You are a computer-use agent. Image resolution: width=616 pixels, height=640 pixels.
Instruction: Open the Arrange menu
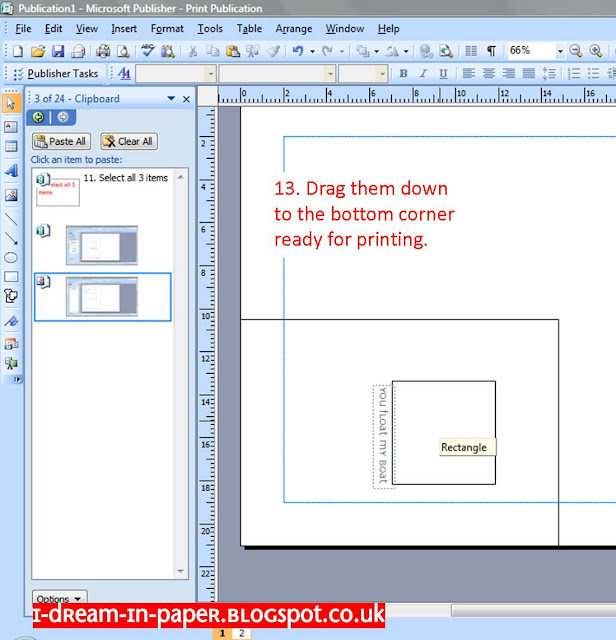pyautogui.click(x=294, y=29)
